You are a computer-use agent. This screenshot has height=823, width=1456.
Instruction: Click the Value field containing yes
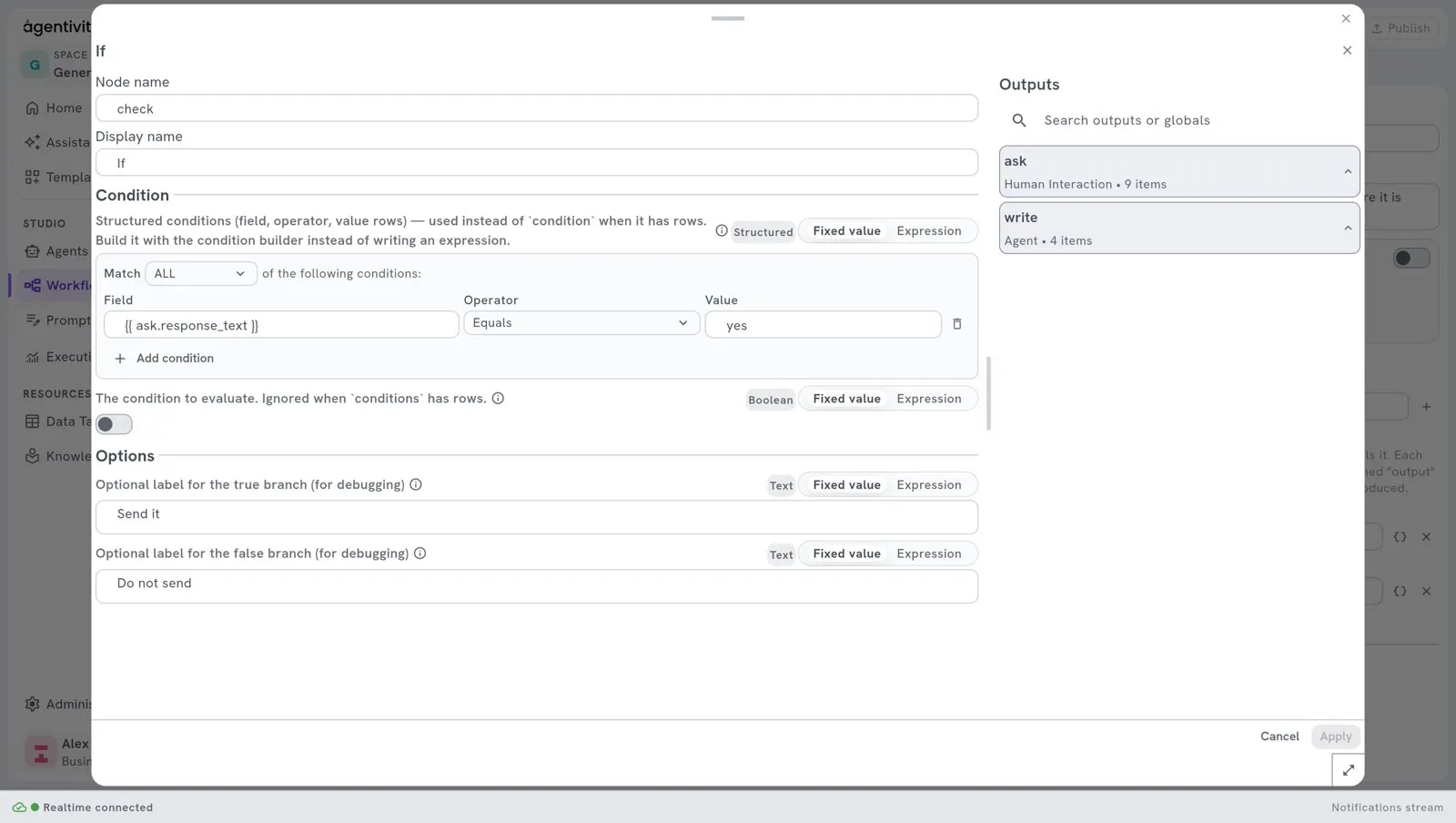pyautogui.click(x=823, y=325)
